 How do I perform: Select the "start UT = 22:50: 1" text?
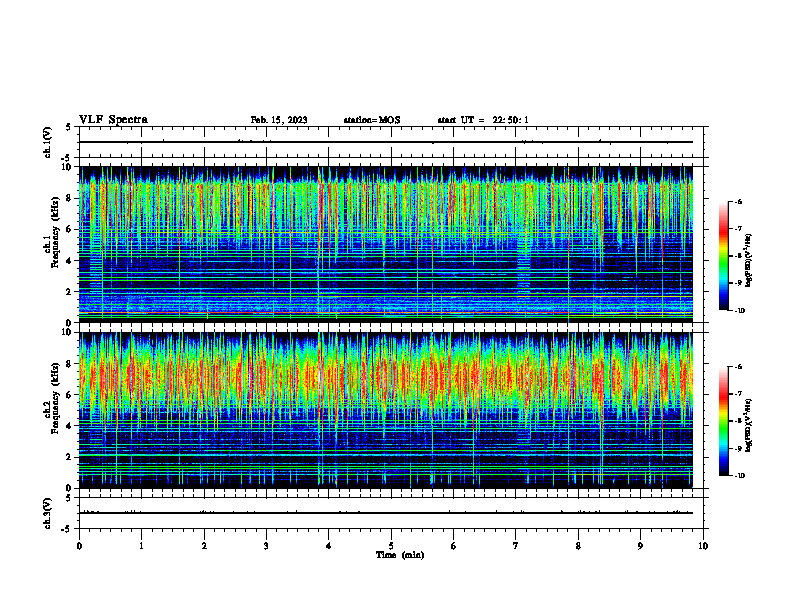483,120
